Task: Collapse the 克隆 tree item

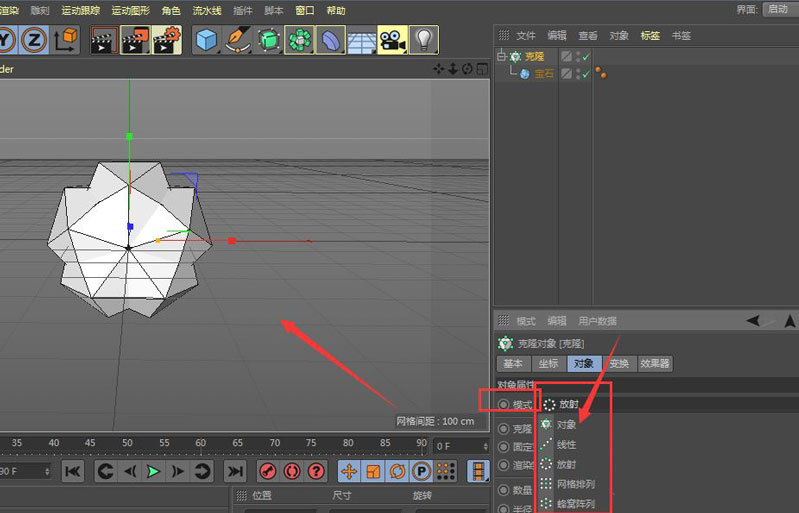Action: (502, 57)
